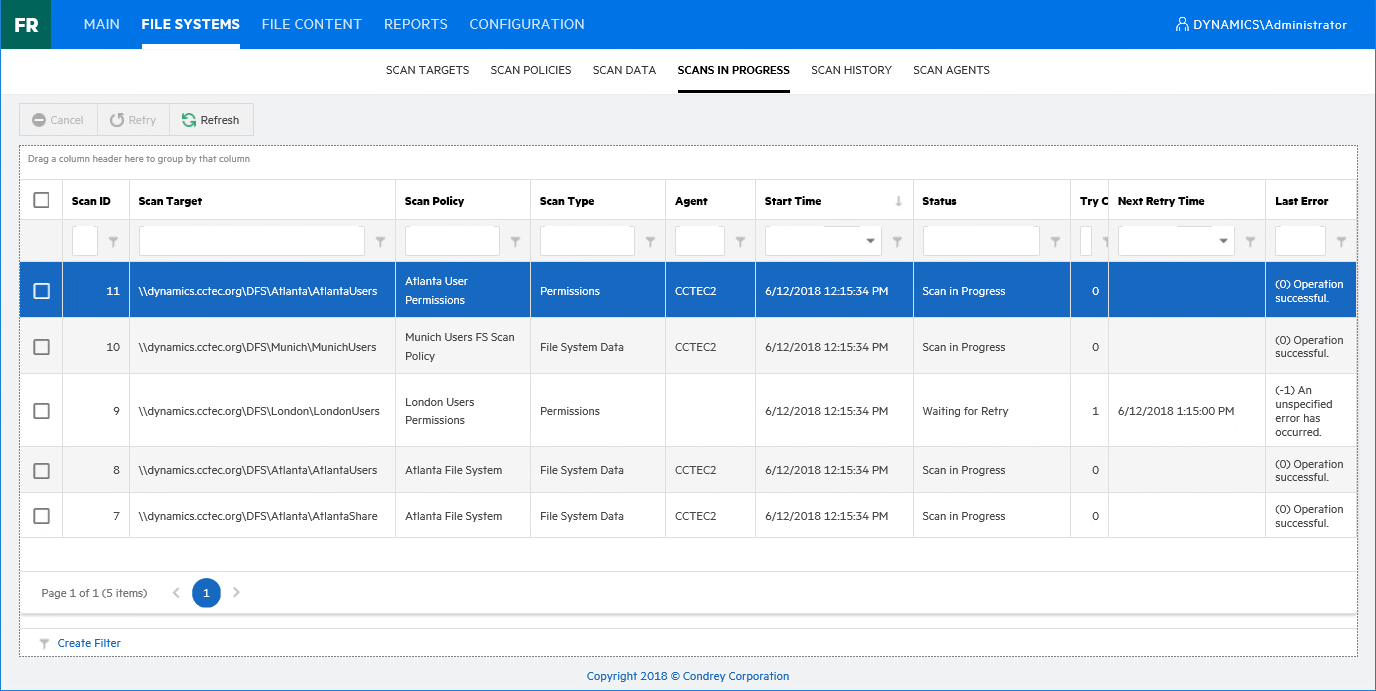Click the Refresh icon in toolbar
This screenshot has width=1376, height=691.
point(189,120)
